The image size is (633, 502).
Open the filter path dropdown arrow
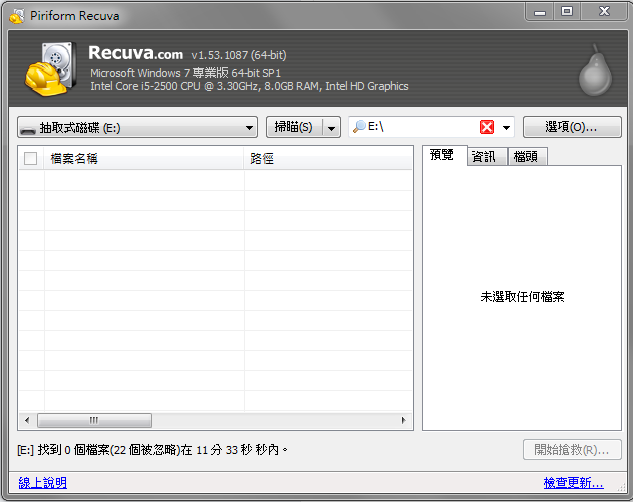506,128
